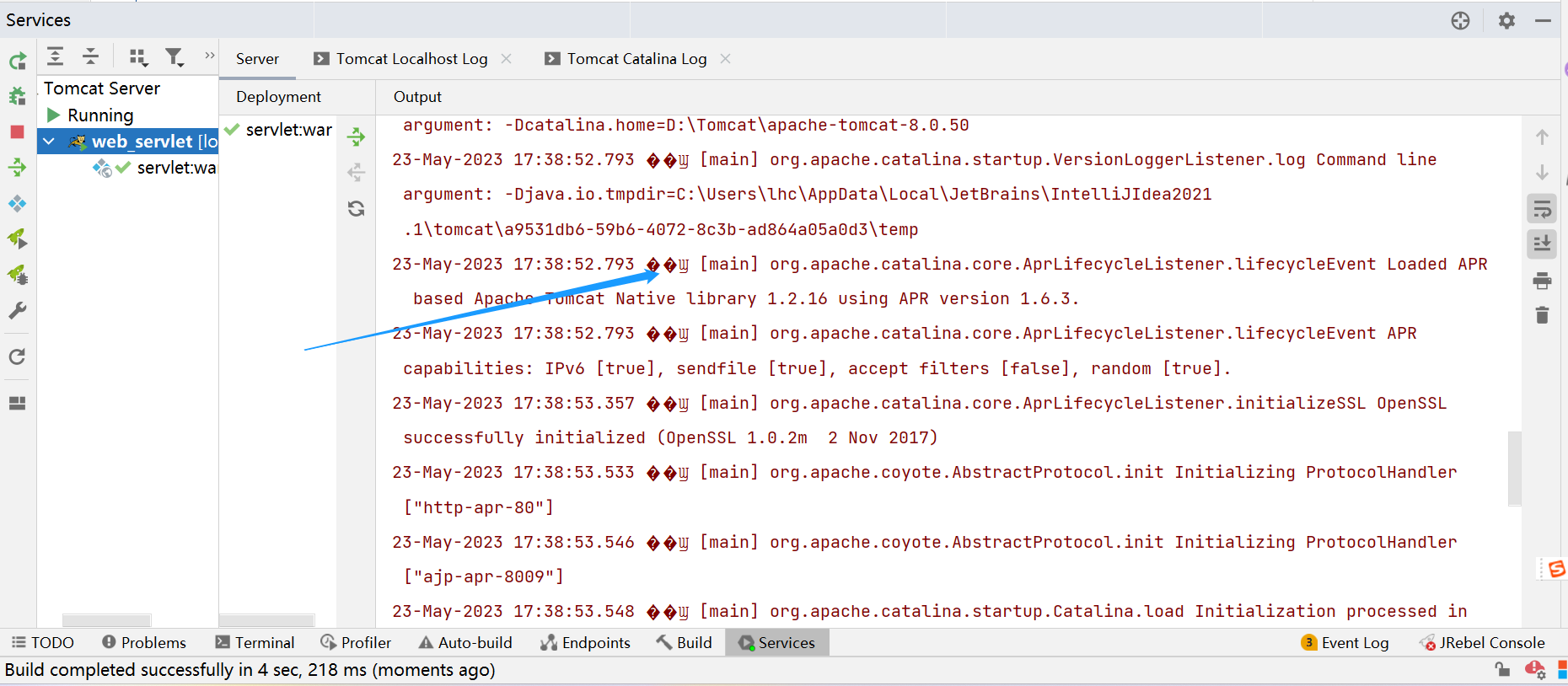Viewport: 1568px width, 686px height.
Task: Open the TODO tool window
Action: coord(43,643)
